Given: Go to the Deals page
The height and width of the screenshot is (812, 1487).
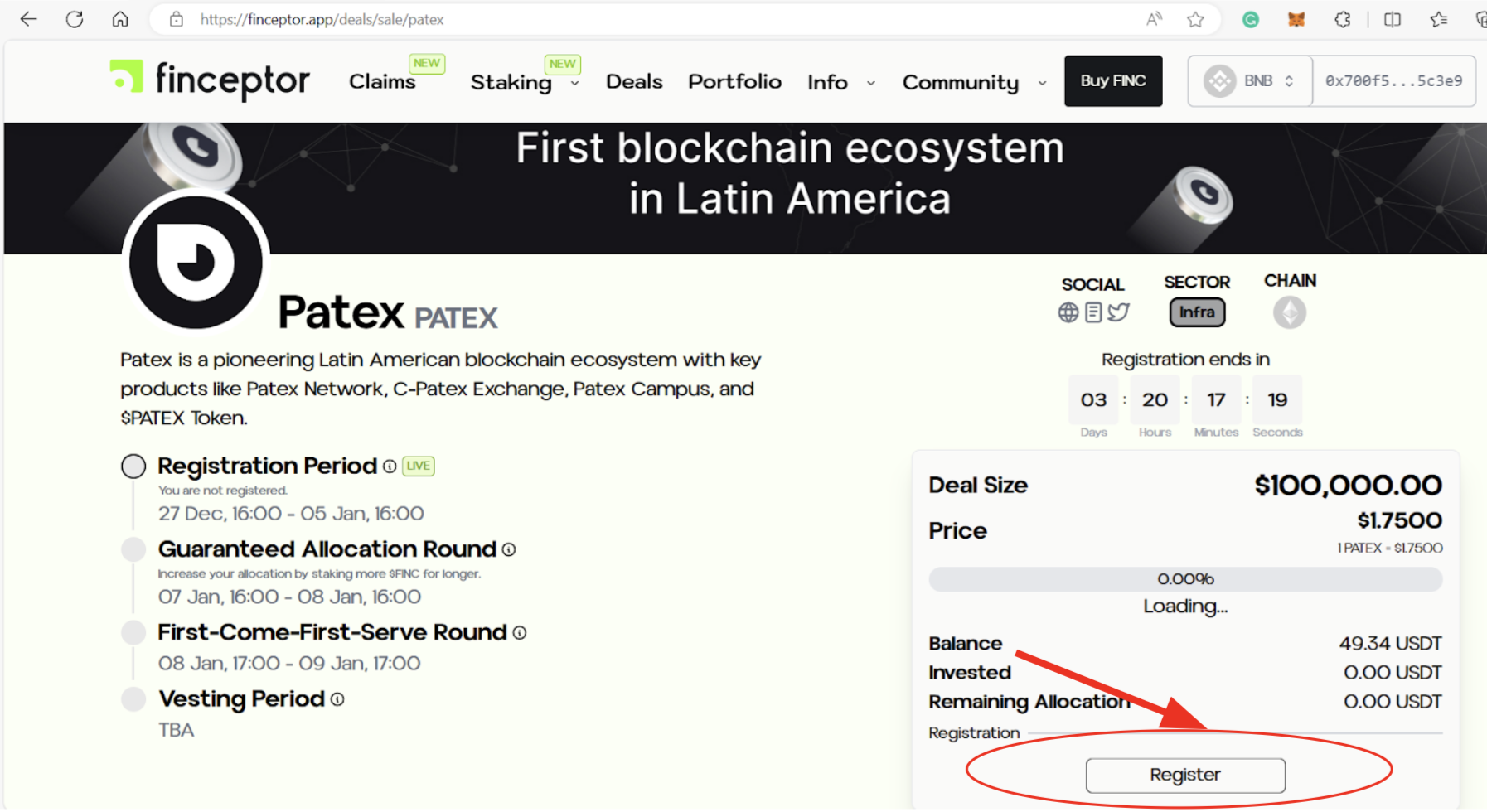Looking at the screenshot, I should 634,82.
